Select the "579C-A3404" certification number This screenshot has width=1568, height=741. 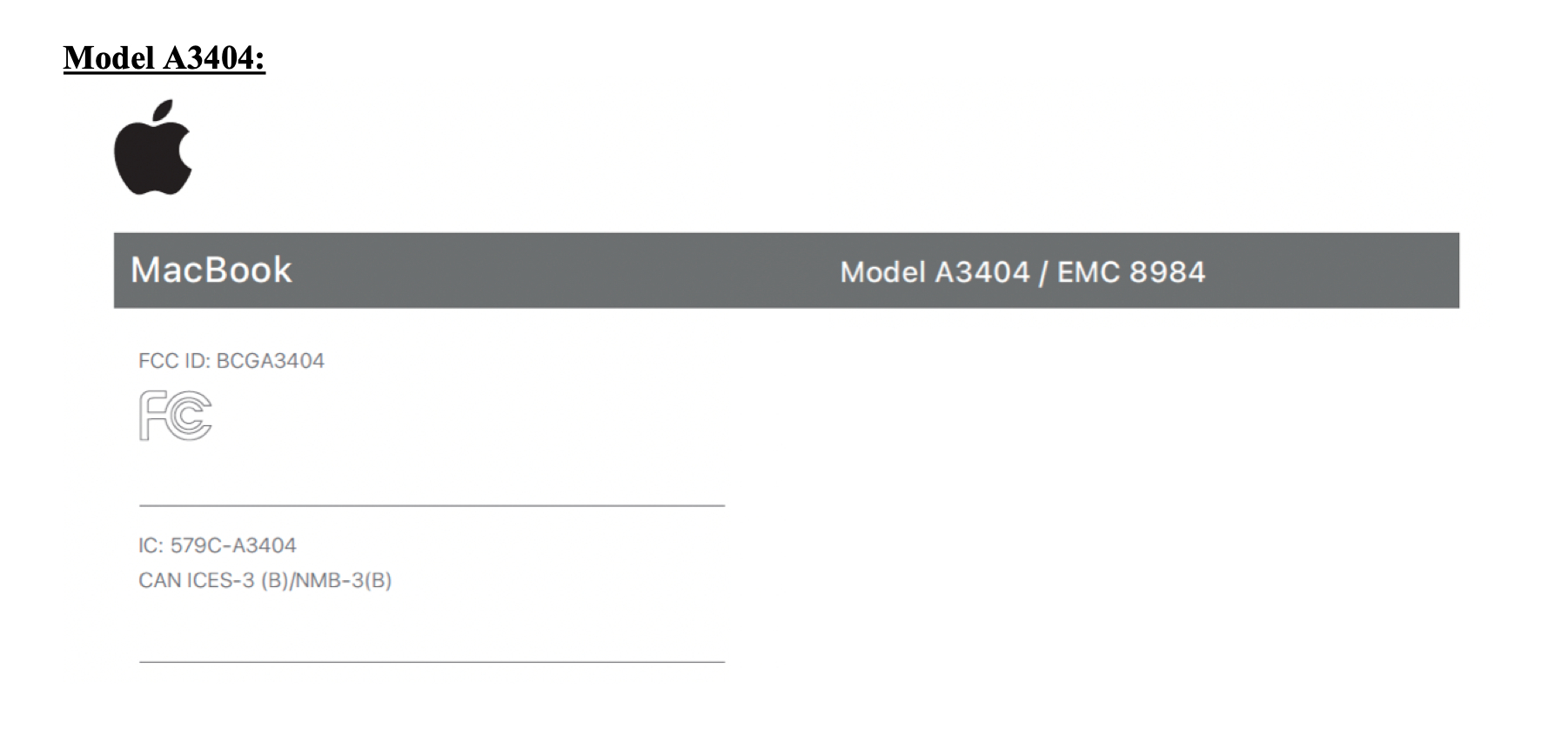(x=233, y=545)
